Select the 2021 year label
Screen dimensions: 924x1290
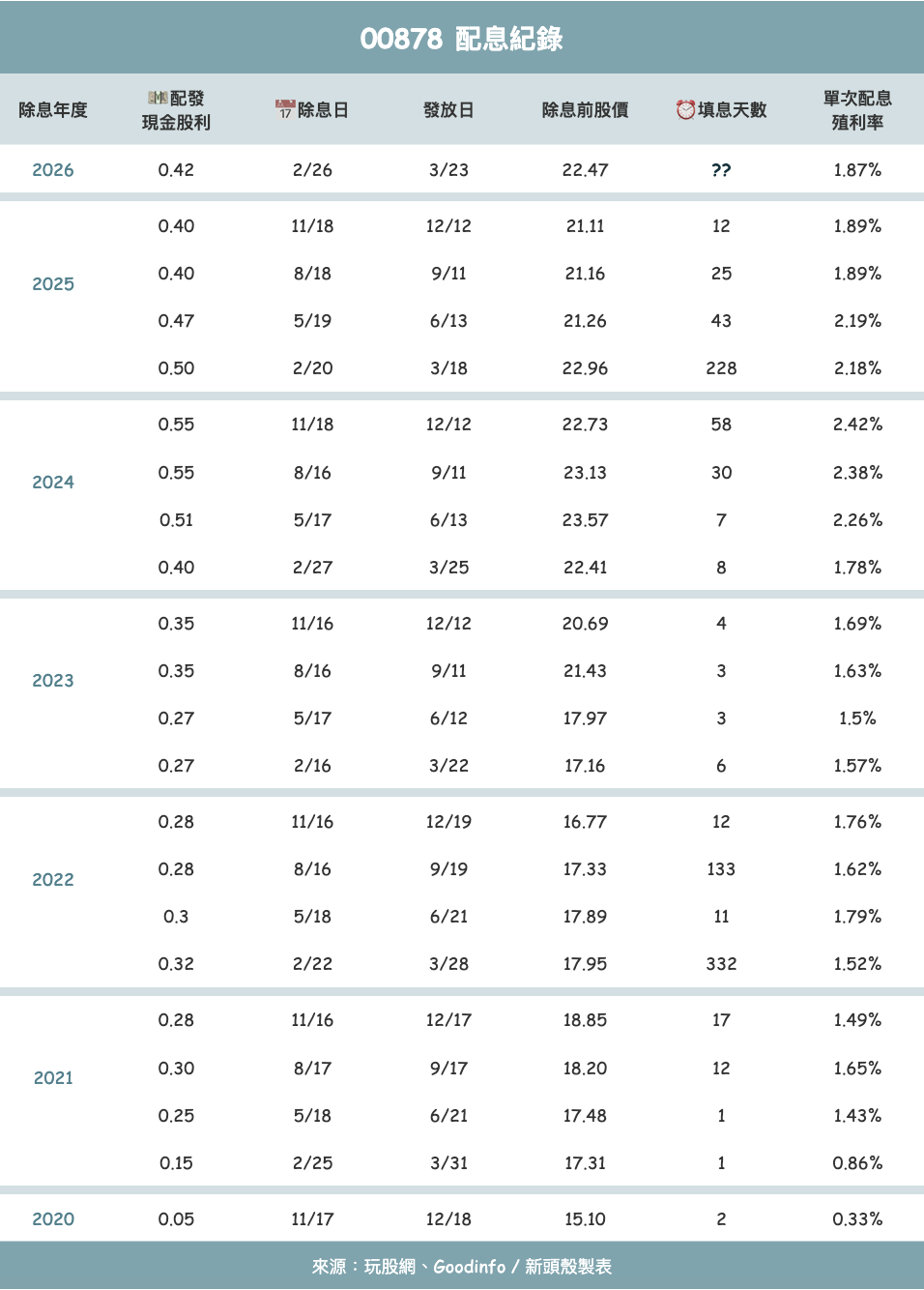53,1078
